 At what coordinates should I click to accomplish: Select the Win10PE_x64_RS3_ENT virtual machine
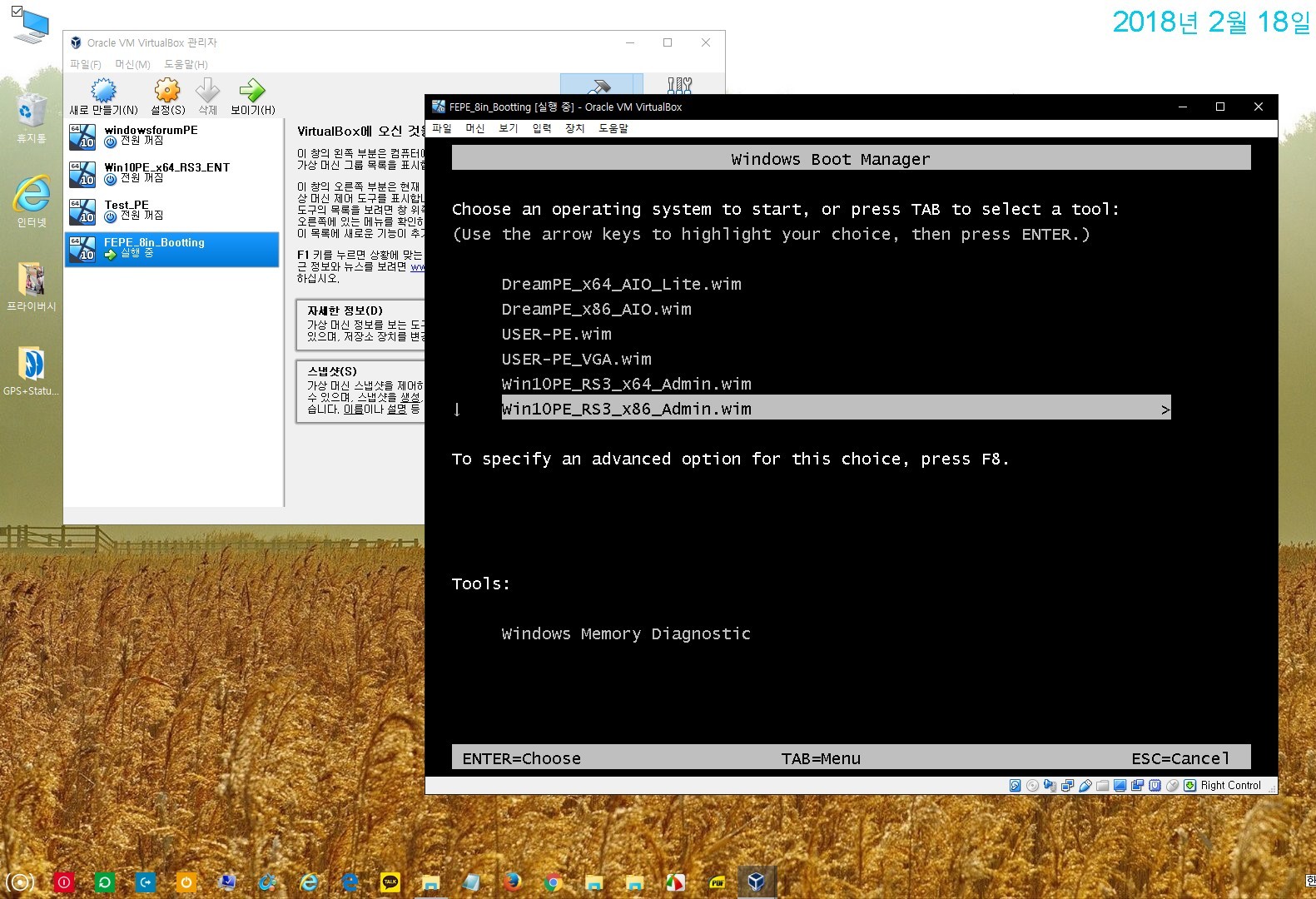point(172,174)
